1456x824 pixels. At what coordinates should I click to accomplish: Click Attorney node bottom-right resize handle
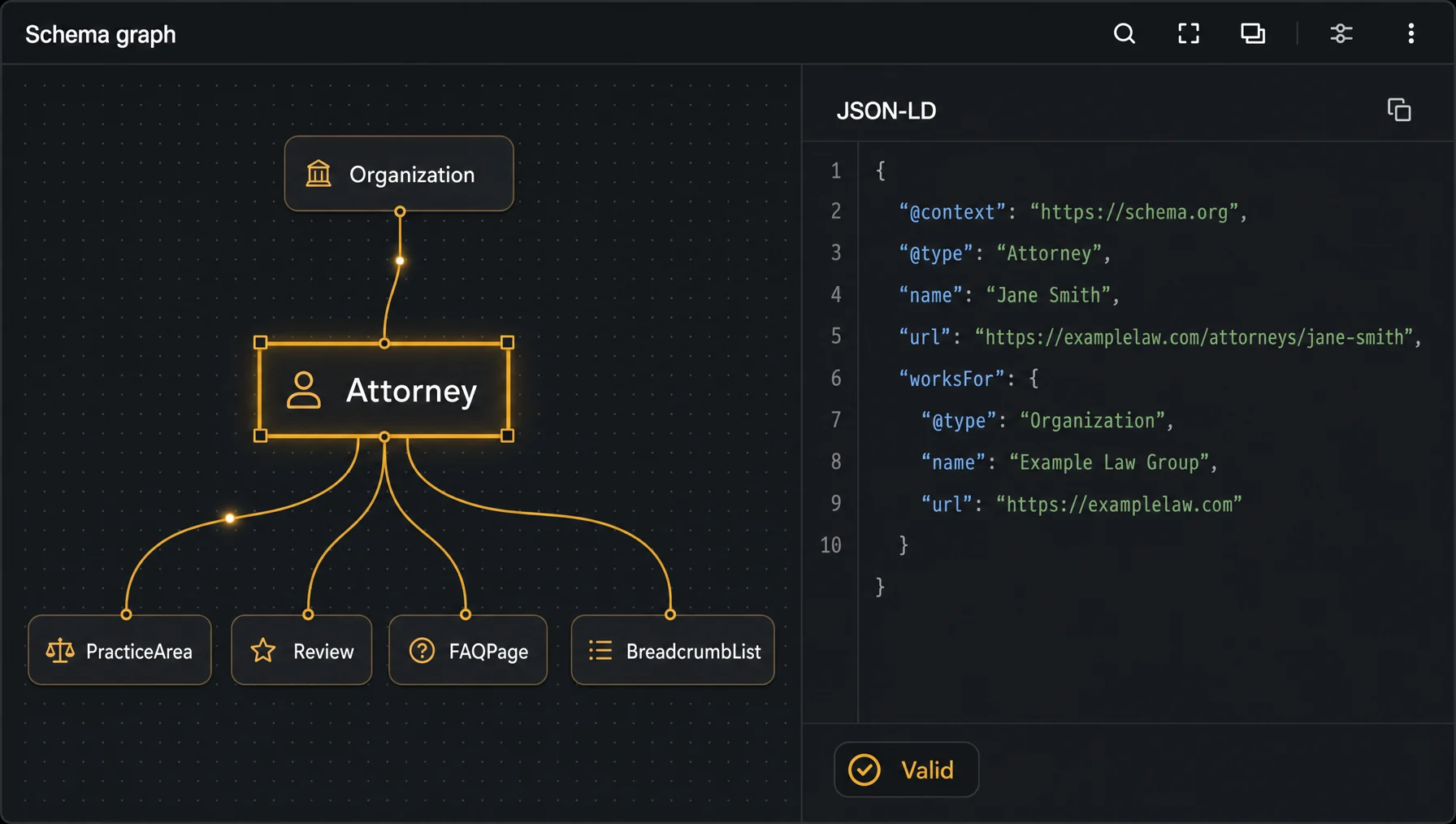(507, 436)
